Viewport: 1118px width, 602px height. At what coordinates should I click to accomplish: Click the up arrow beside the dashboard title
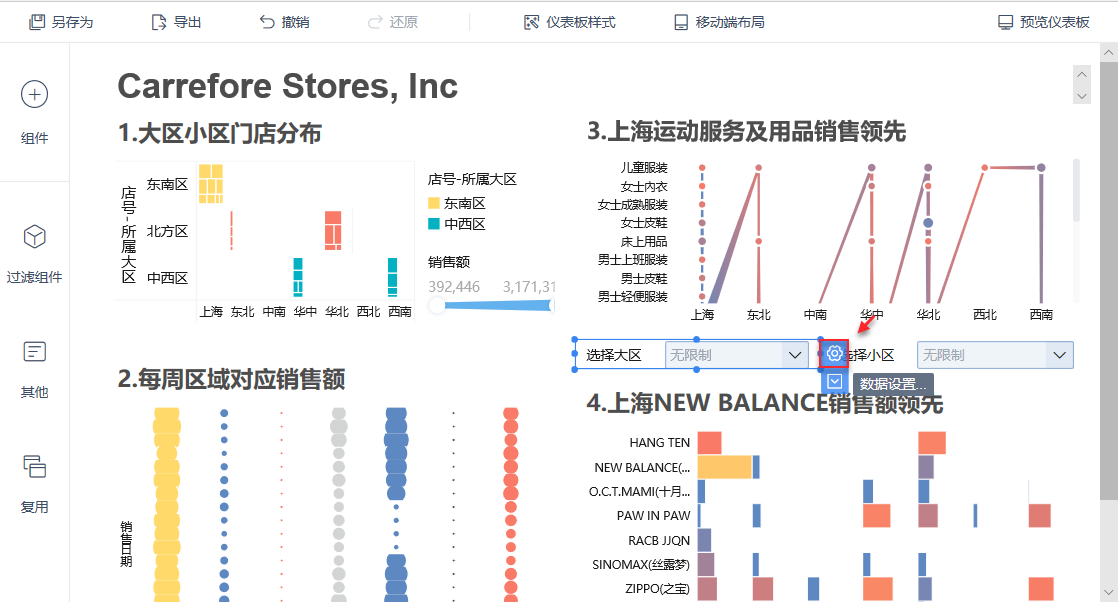pos(1082,74)
